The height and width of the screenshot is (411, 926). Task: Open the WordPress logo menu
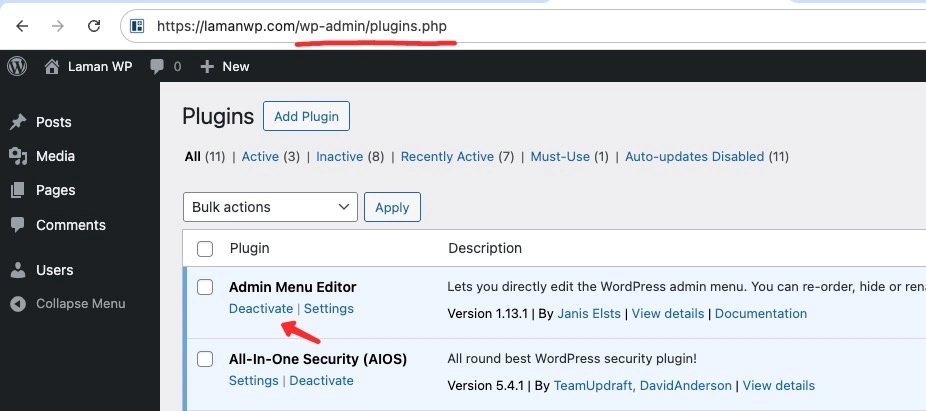pos(17,66)
